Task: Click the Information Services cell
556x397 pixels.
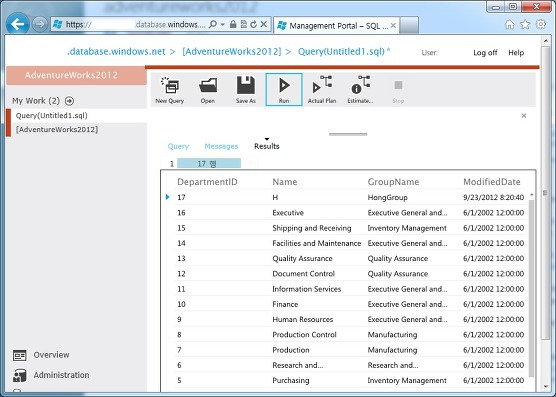Action: click(x=306, y=289)
